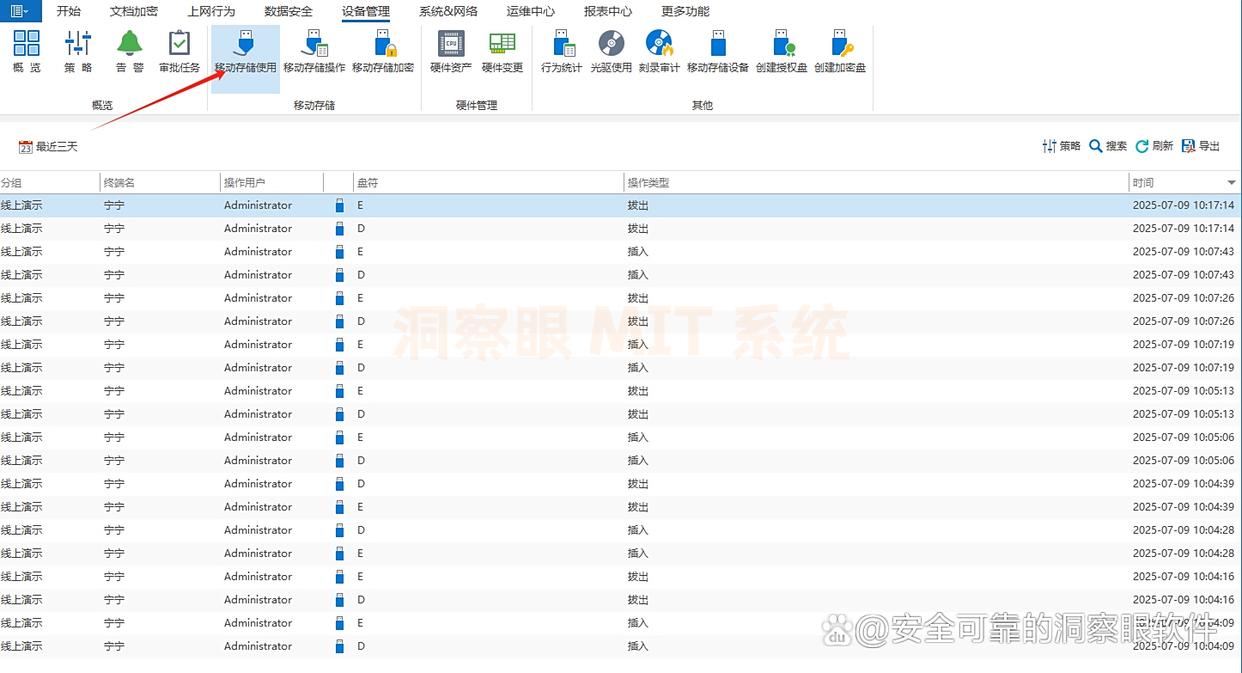Click the 搜索 search button
Viewport: 1242px width, 673px height.
[x=1108, y=146]
